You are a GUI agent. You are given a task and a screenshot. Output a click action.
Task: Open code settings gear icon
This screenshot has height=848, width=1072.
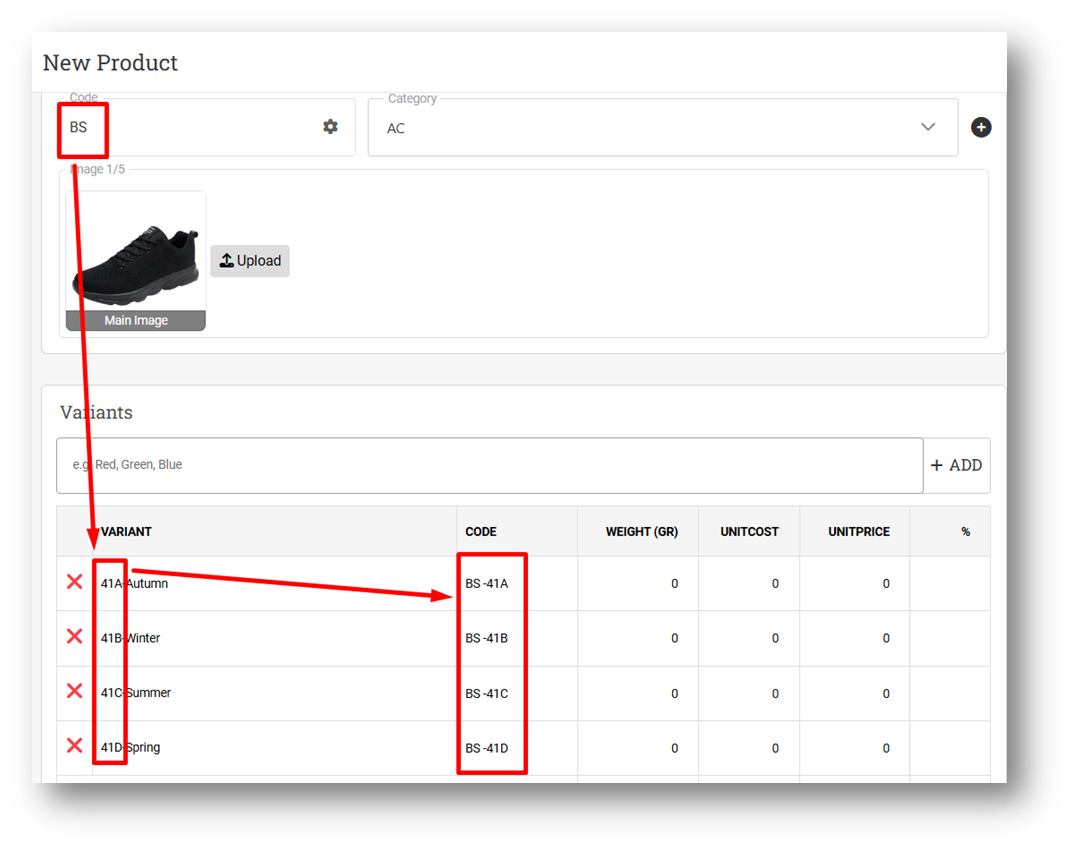click(330, 127)
